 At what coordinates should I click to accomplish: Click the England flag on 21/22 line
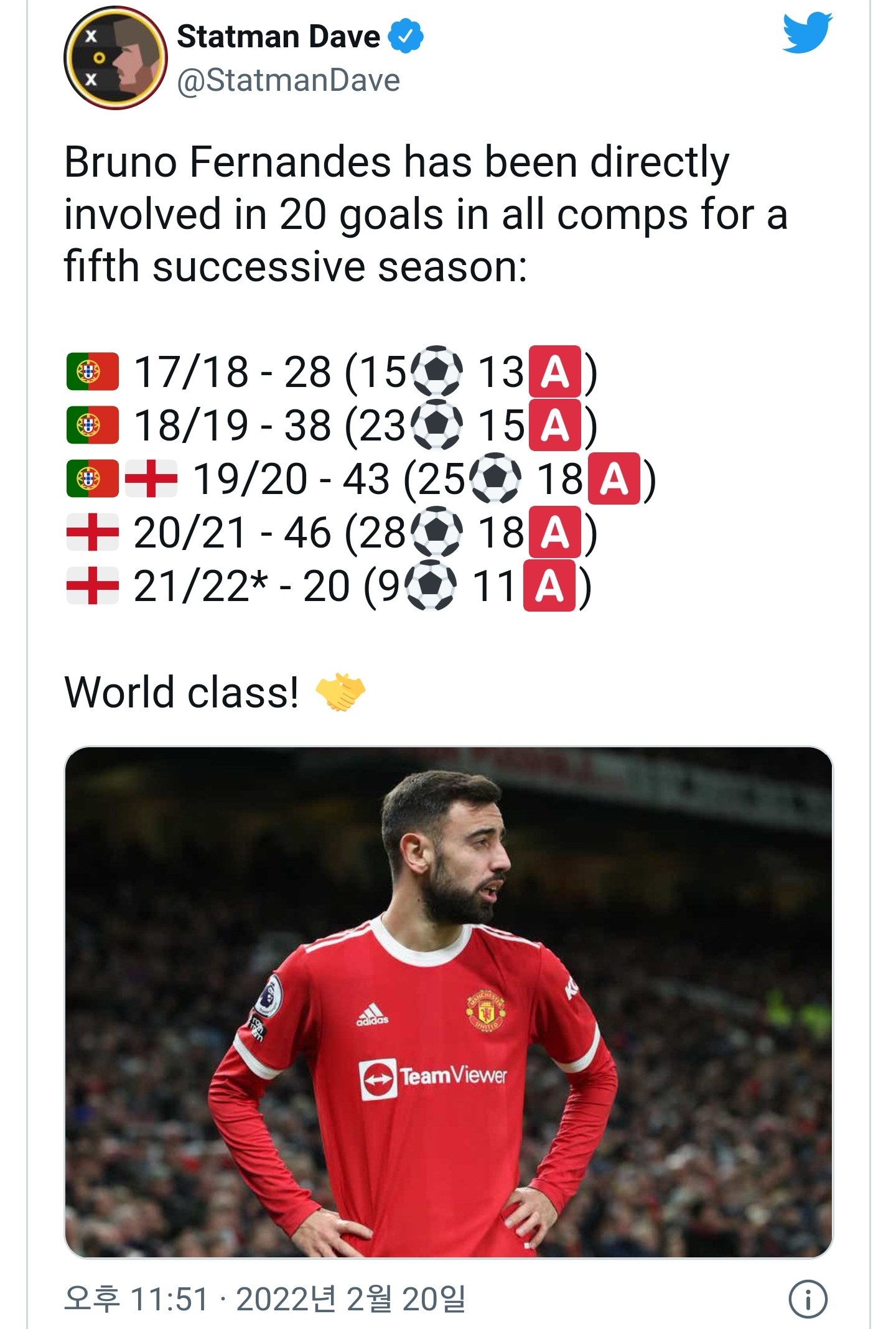pyautogui.click(x=93, y=585)
